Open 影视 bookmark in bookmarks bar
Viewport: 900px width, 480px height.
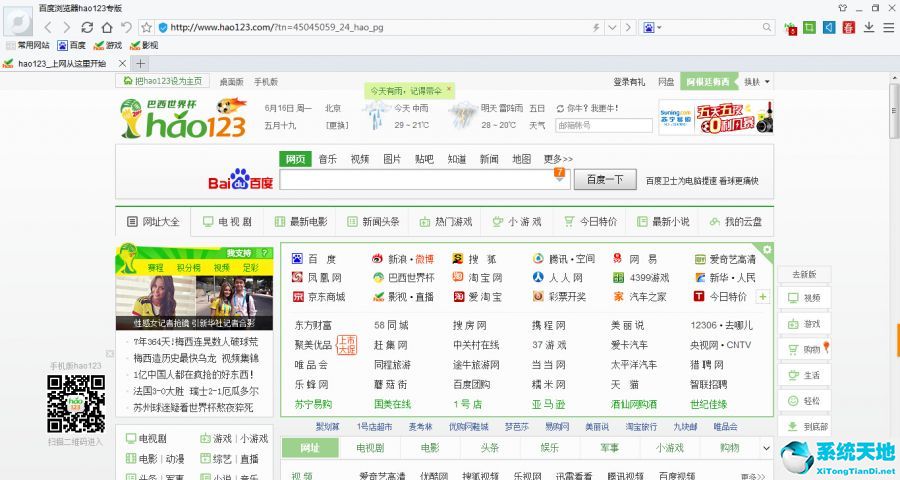pyautogui.click(x=144, y=45)
